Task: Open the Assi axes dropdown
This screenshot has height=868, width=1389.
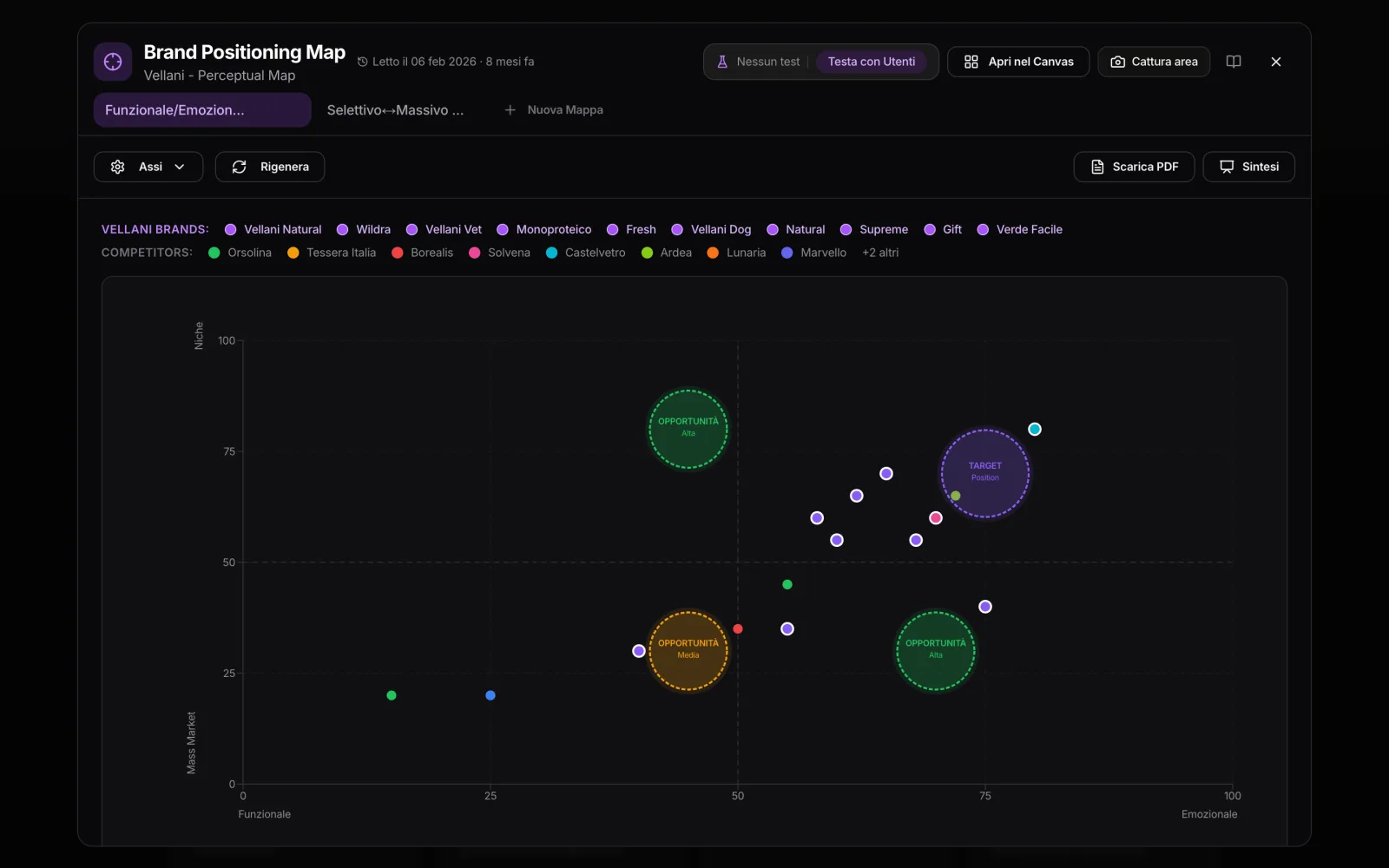Action: click(x=148, y=167)
